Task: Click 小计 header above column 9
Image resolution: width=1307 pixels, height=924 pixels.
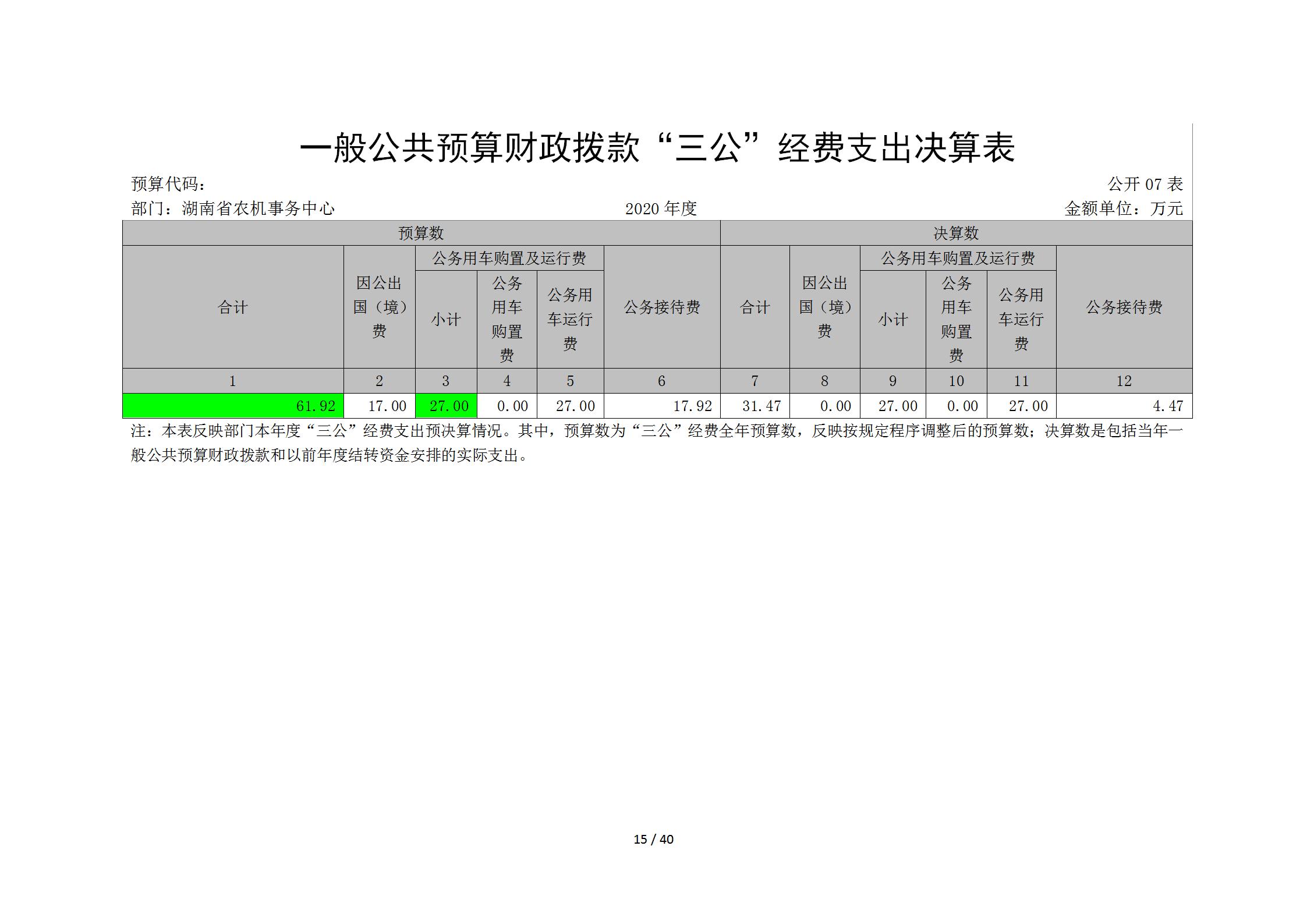Action: [x=892, y=319]
